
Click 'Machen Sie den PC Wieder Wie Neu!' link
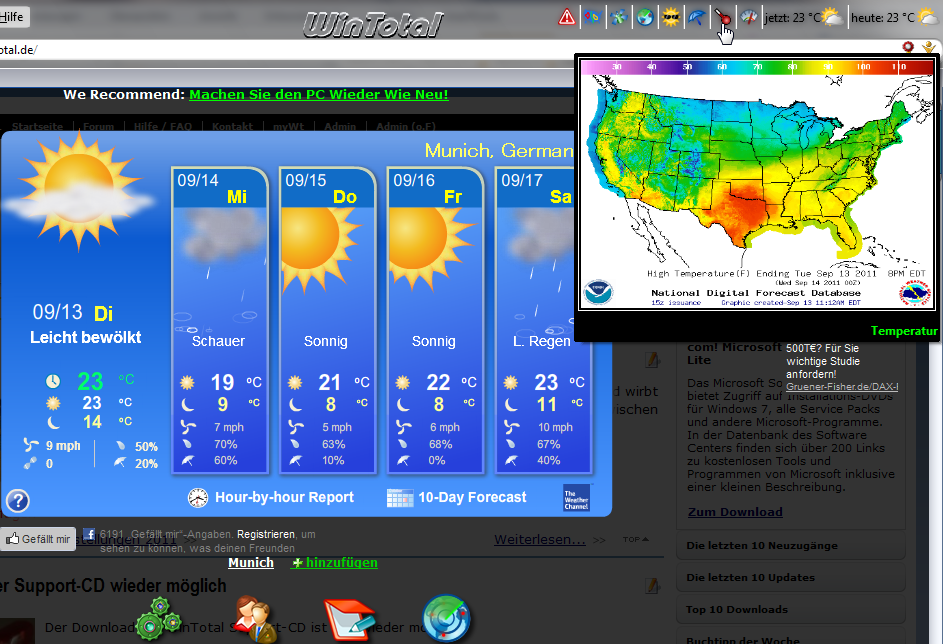pos(319,94)
